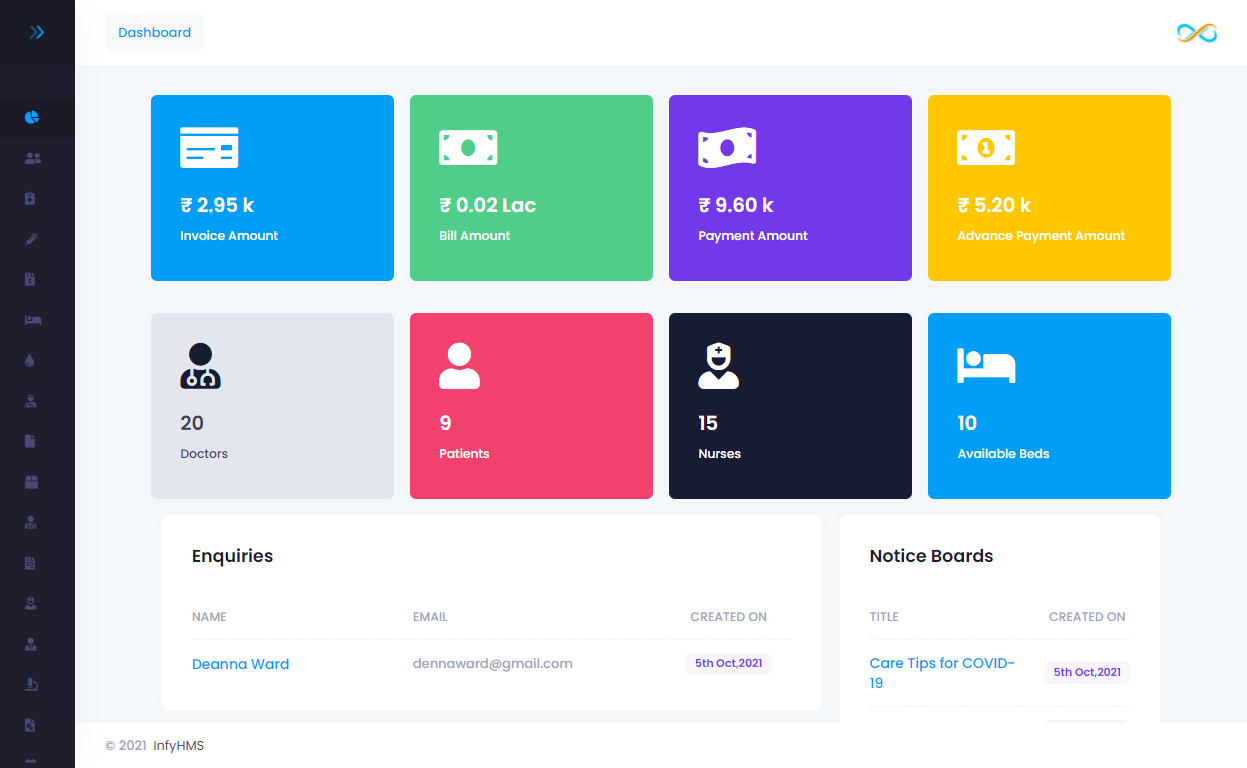Open the users group sidebar icon

point(32,158)
